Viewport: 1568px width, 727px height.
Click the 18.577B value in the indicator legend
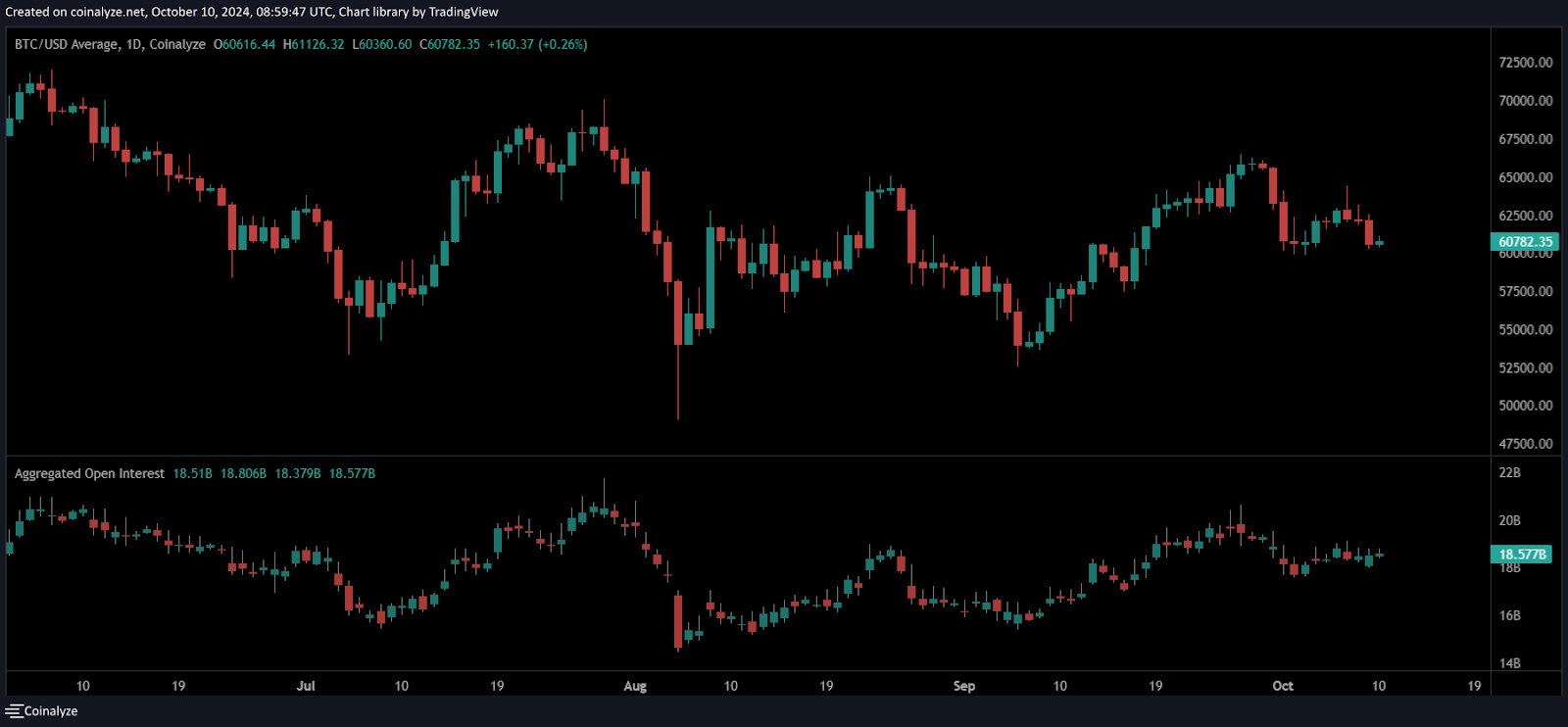point(352,473)
